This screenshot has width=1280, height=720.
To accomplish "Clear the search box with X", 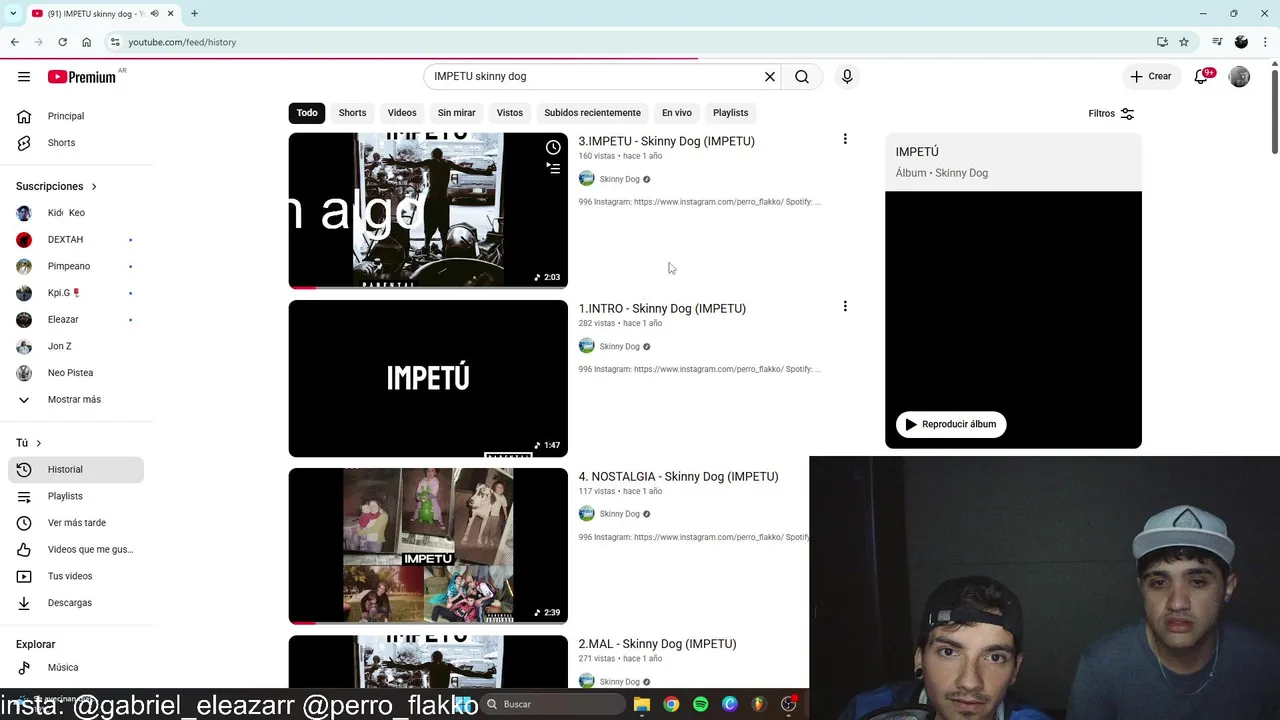I will (770, 77).
